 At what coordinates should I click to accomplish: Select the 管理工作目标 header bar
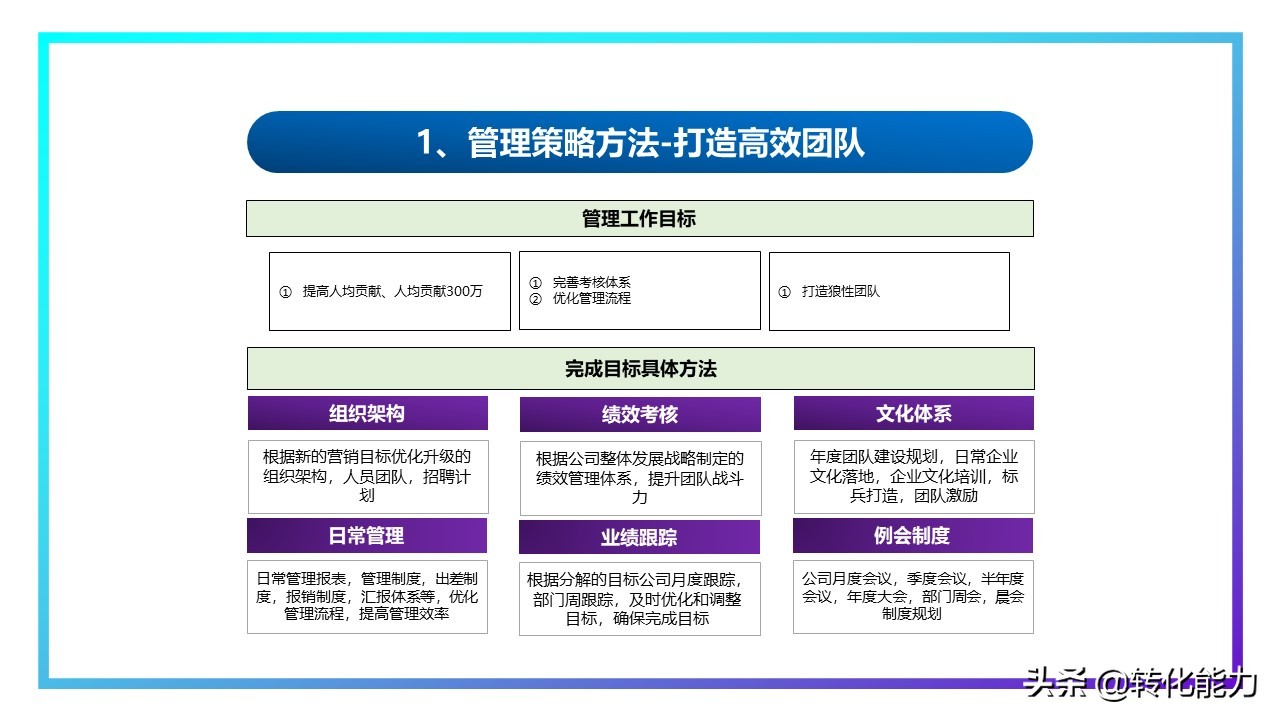coord(640,218)
